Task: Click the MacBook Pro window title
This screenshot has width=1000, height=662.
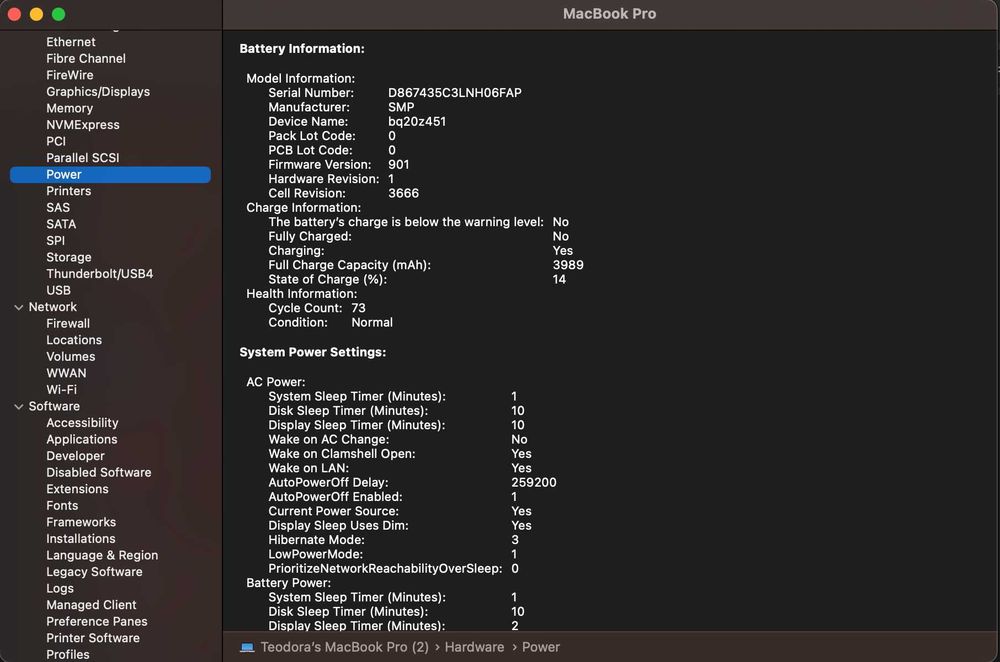Action: pos(610,14)
